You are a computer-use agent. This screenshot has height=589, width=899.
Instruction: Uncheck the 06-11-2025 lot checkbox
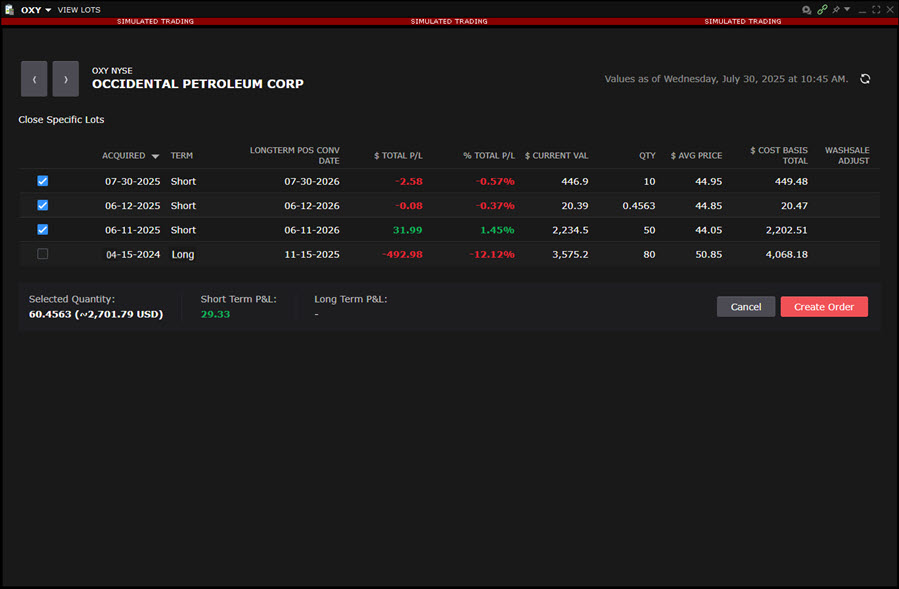42,229
